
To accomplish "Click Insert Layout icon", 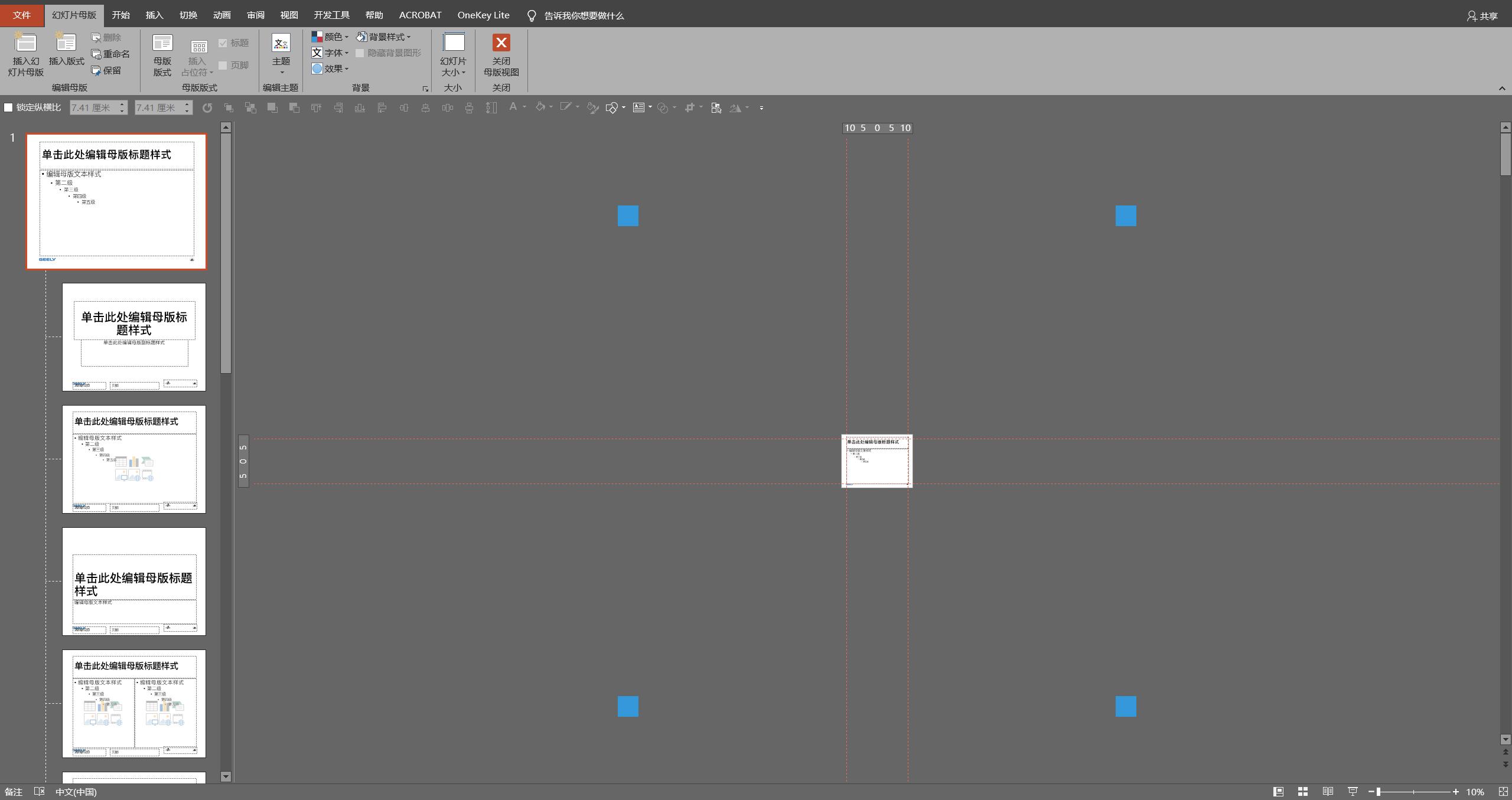I will 66,43.
